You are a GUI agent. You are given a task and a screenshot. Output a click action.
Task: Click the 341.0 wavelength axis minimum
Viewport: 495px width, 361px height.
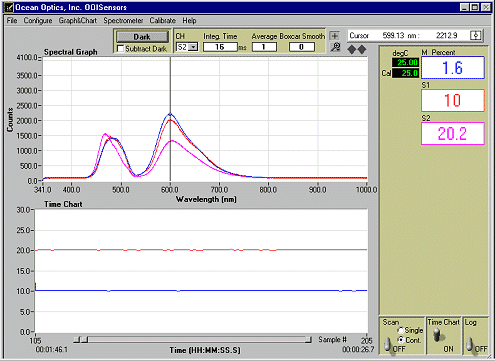[43, 190]
